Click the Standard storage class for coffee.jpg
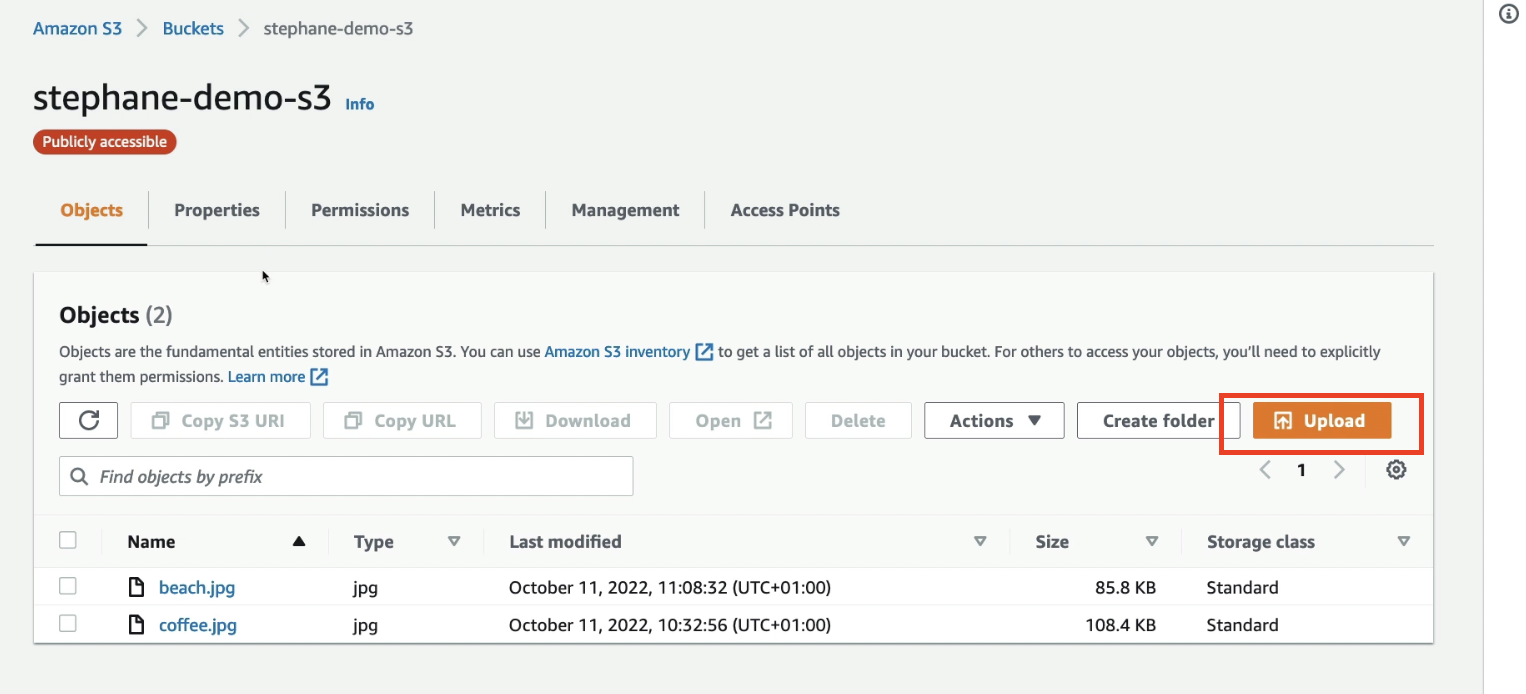 (1242, 625)
